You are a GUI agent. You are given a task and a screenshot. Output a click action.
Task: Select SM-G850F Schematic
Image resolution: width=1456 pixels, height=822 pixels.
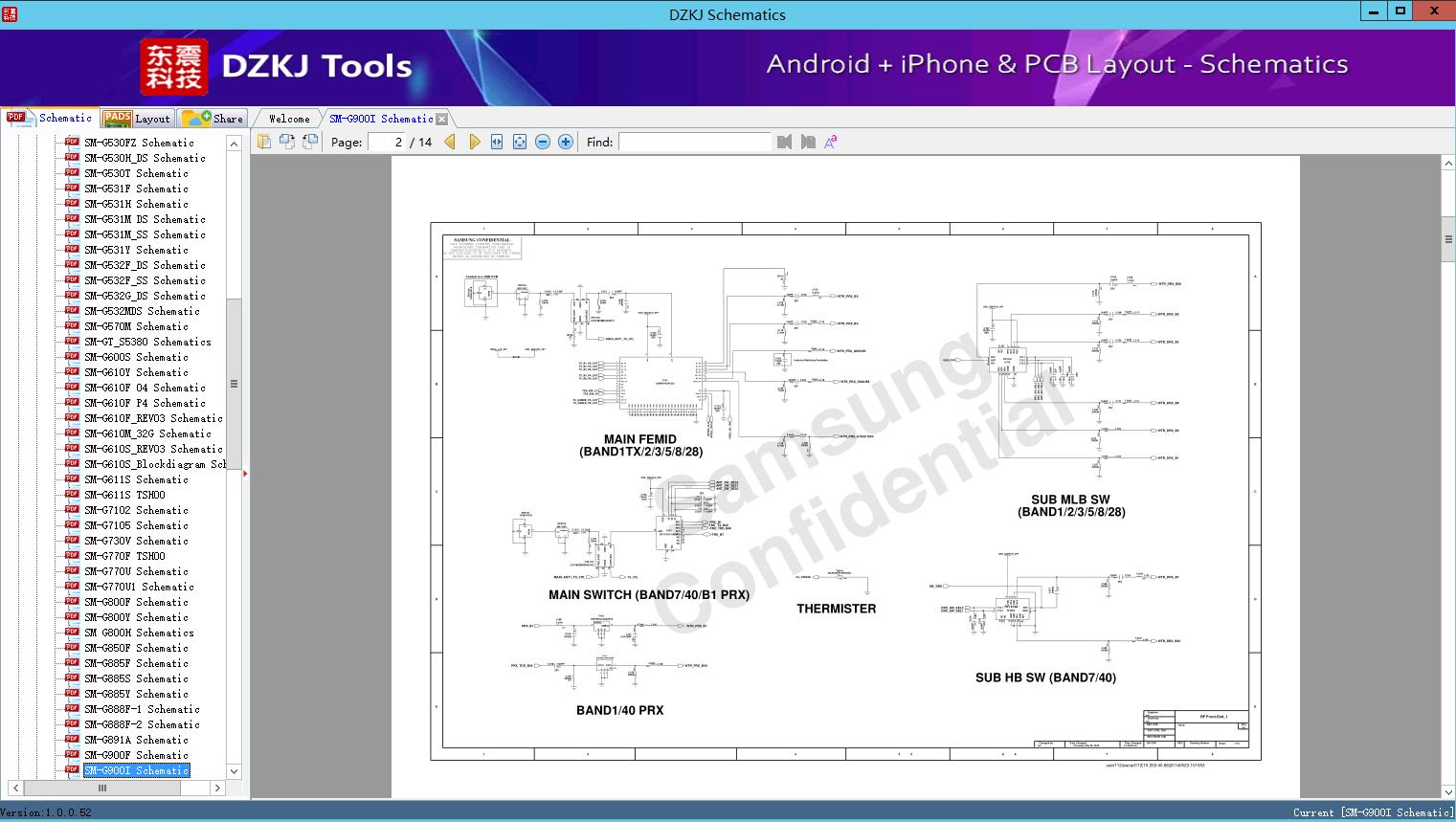136,648
